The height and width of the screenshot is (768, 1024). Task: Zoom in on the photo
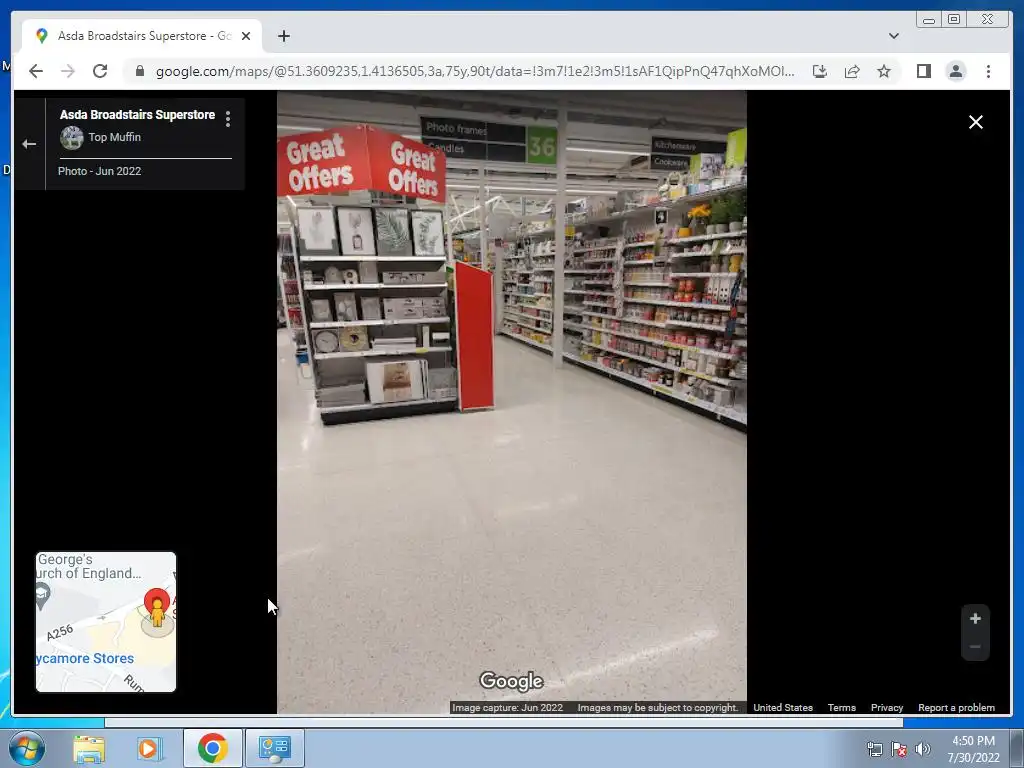(975, 618)
